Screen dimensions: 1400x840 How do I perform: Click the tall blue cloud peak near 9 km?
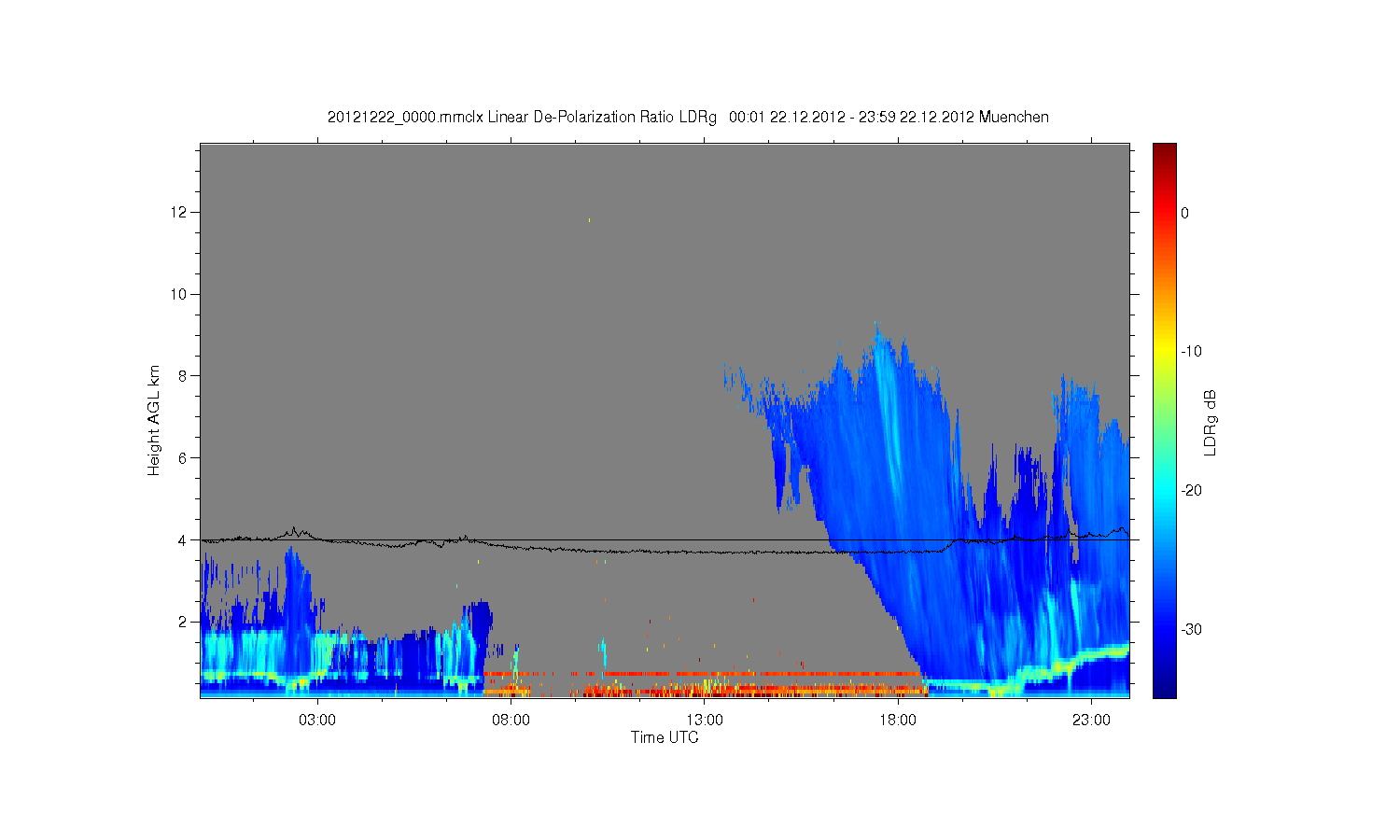[877, 341]
